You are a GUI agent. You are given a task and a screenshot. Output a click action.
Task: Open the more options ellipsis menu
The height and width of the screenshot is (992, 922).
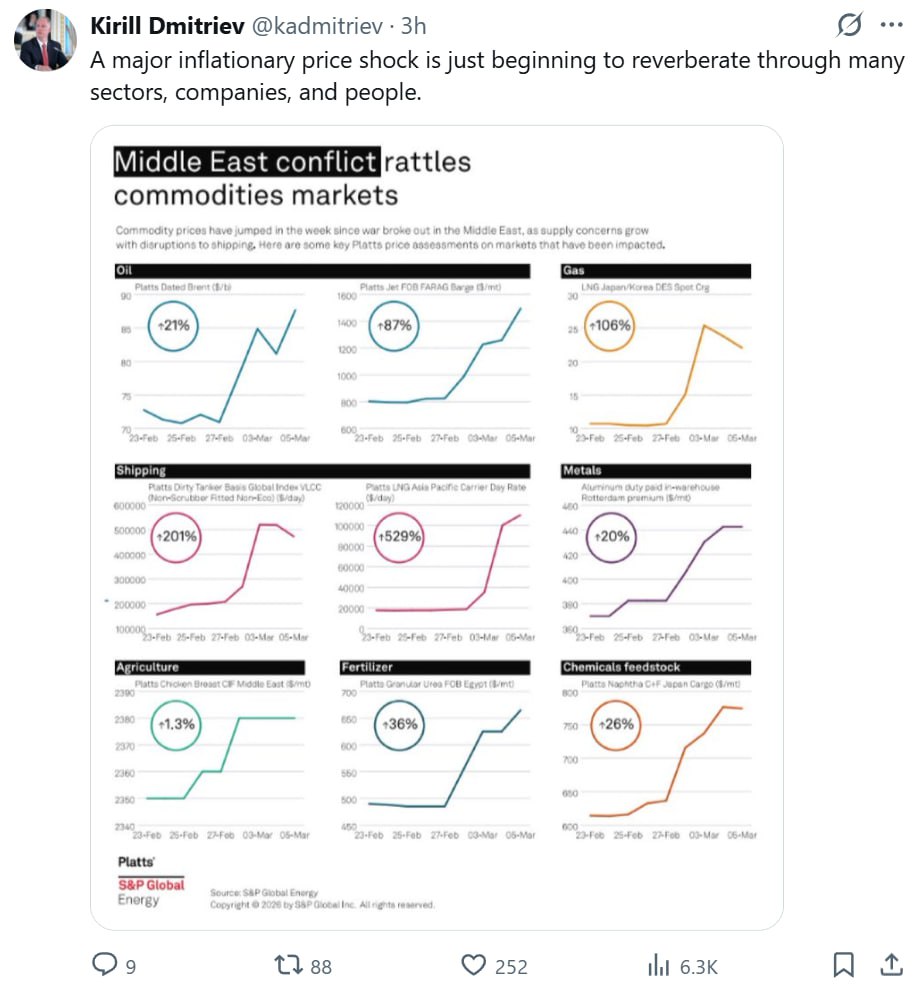[890, 25]
